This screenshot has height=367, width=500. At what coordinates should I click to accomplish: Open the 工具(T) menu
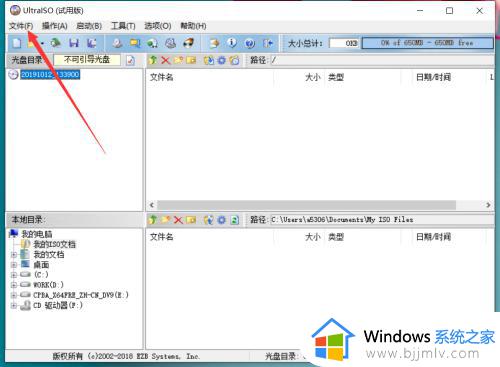coord(123,26)
